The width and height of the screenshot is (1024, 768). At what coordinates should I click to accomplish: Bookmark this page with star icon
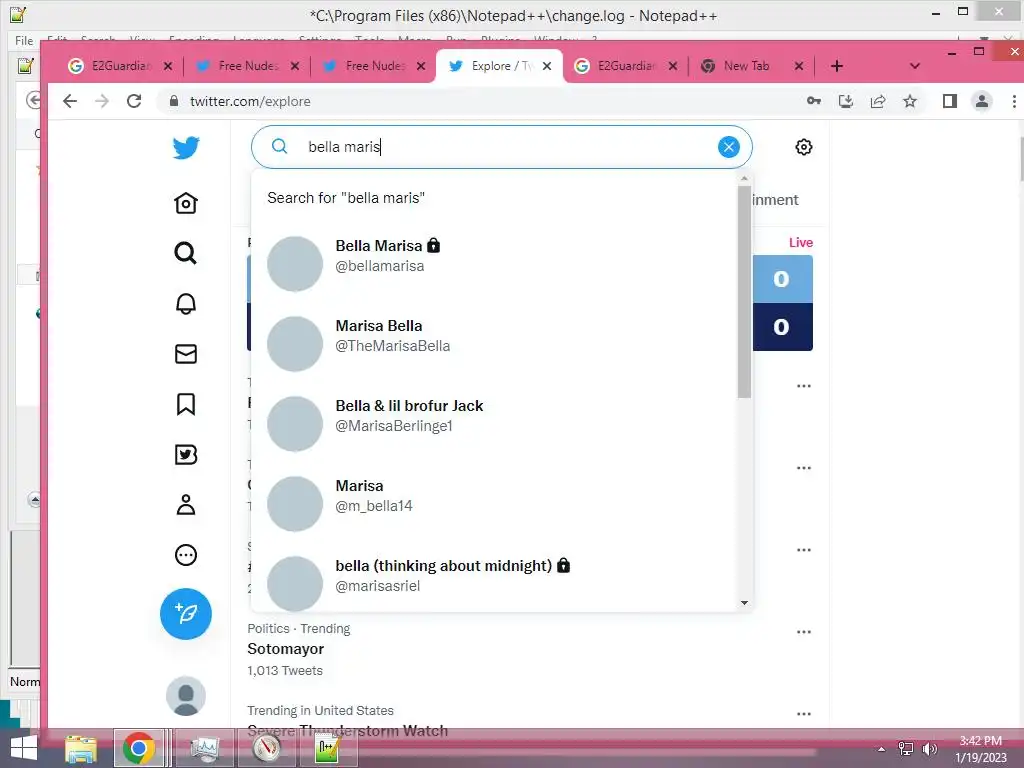click(x=910, y=101)
